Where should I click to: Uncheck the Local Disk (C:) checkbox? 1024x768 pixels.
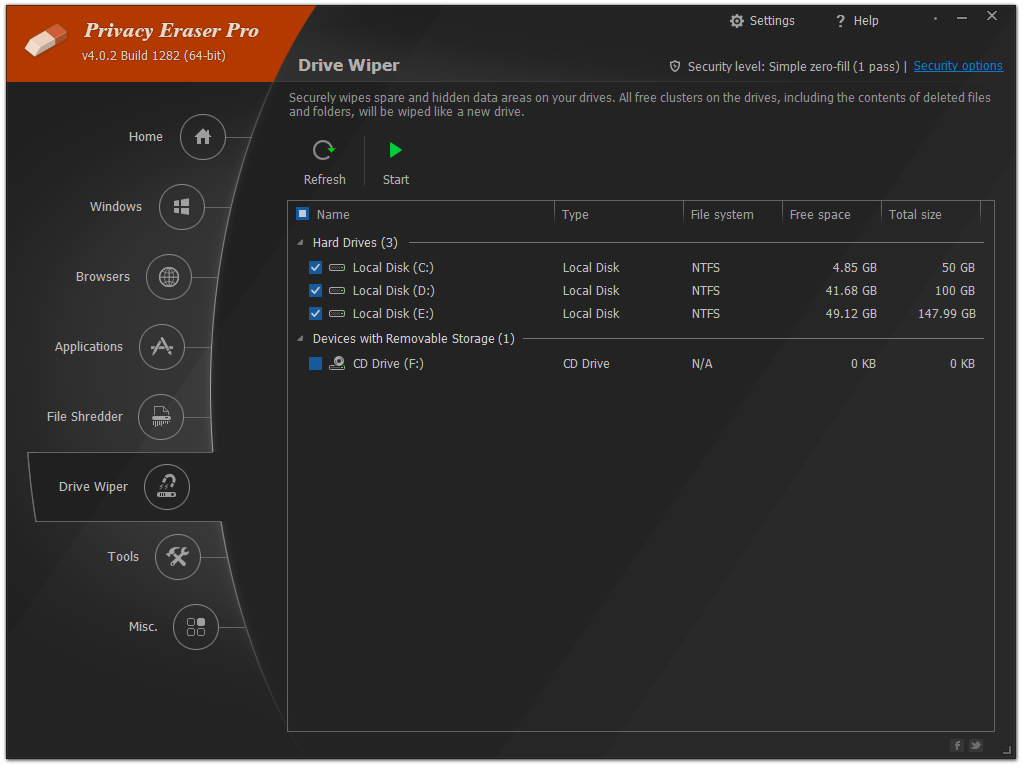pos(316,268)
